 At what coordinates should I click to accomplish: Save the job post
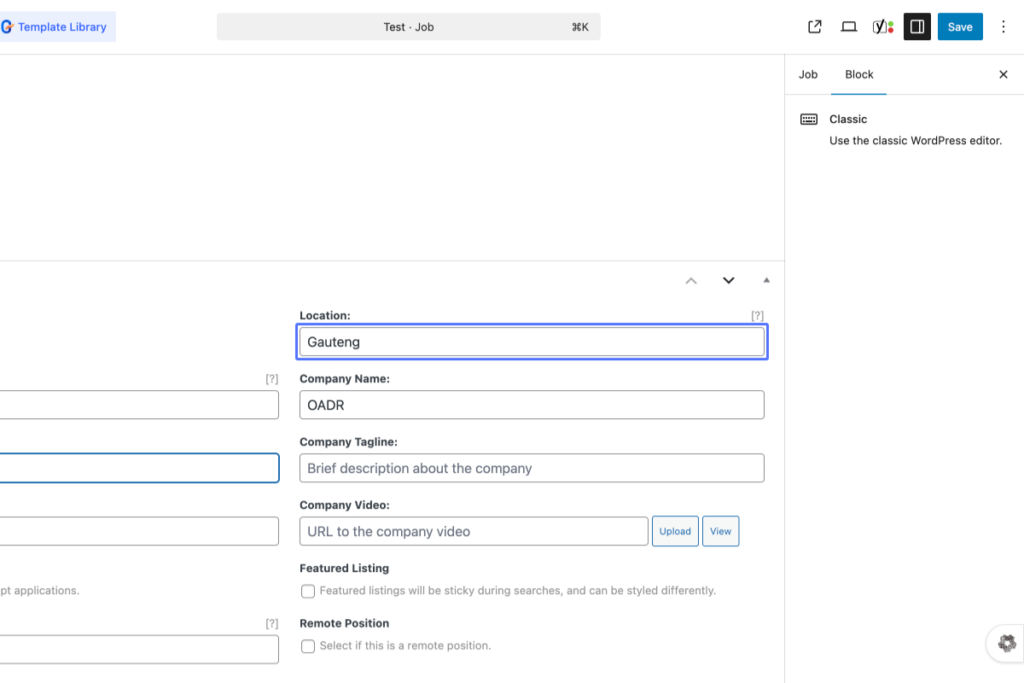pos(960,27)
